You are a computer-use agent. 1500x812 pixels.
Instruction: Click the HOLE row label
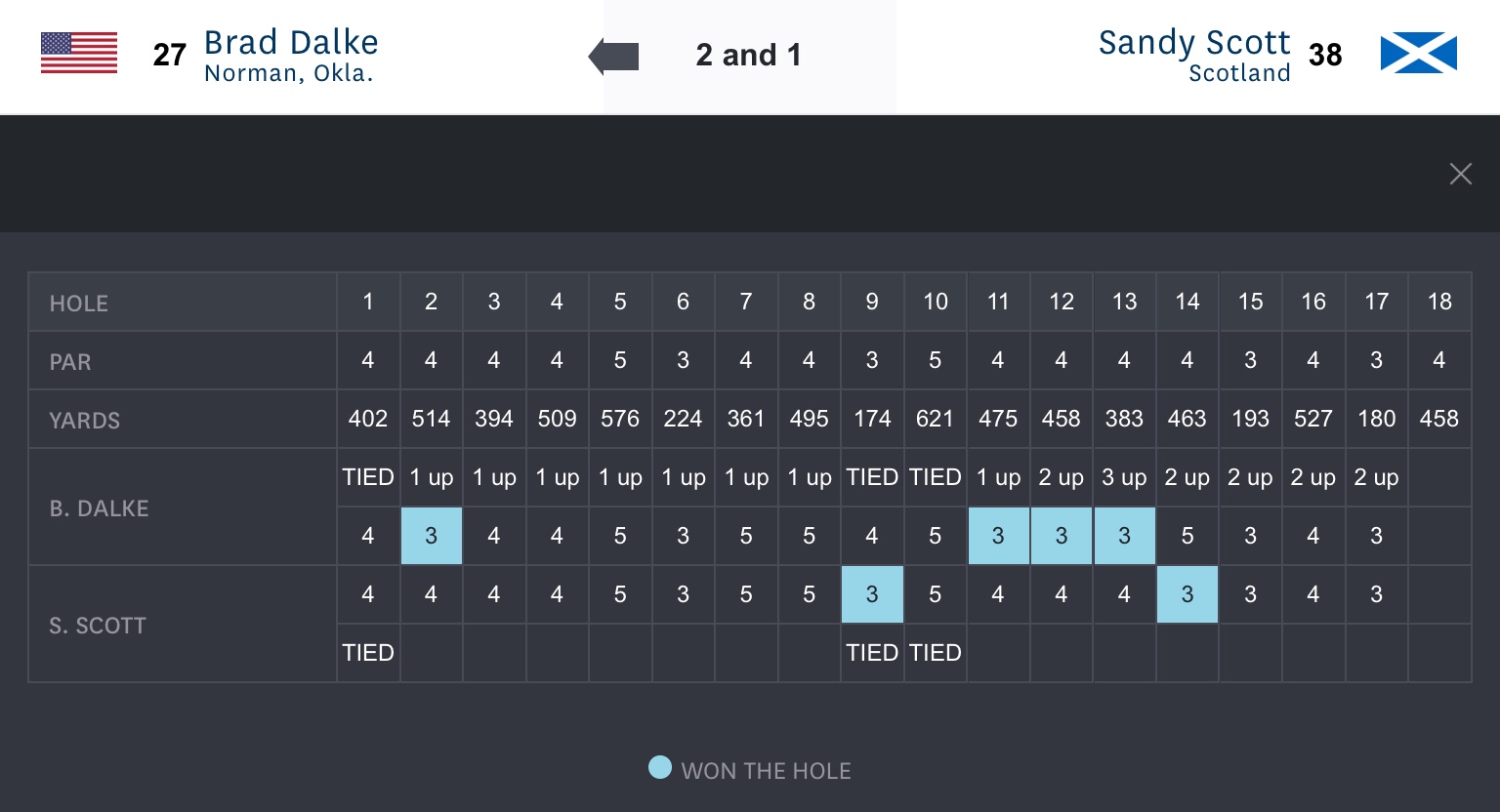79,304
